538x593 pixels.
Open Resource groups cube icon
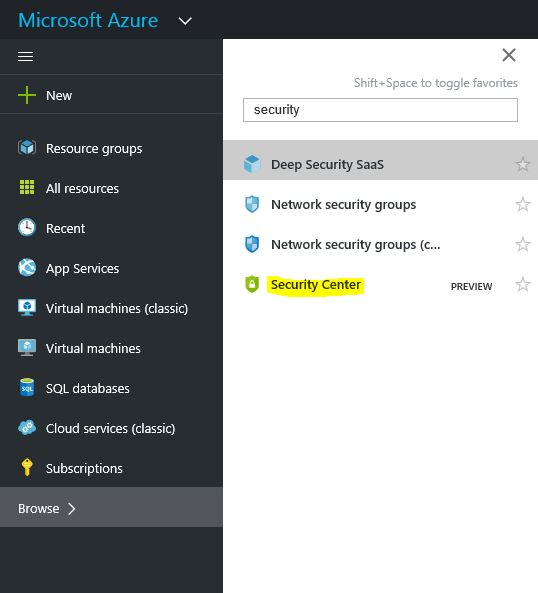[x=27, y=147]
